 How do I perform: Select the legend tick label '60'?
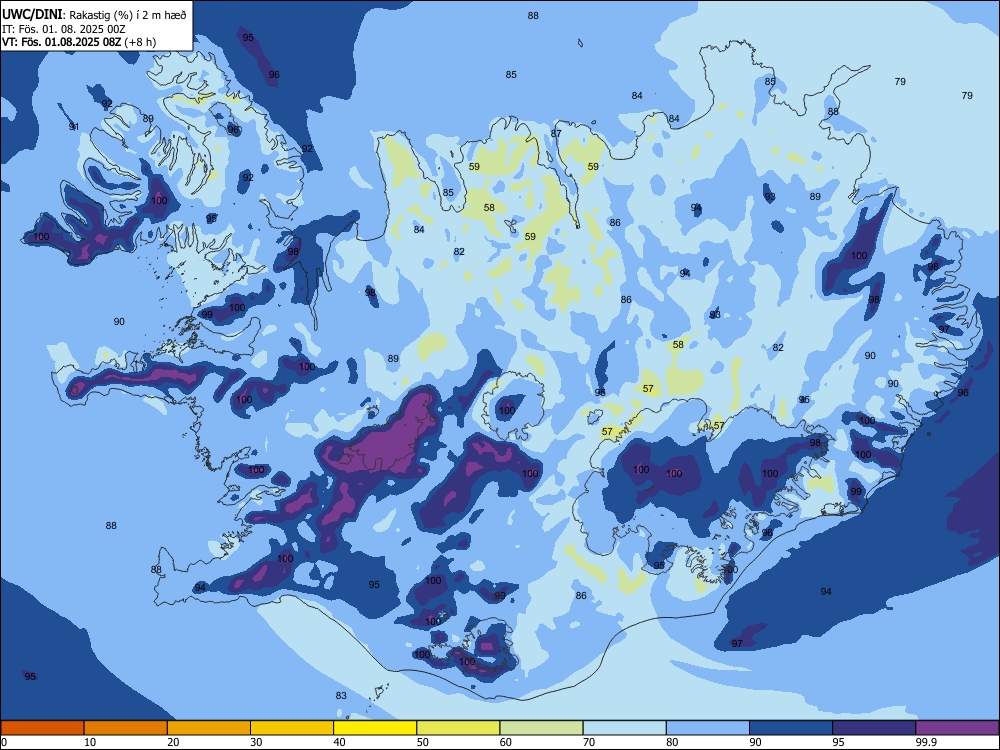(x=506, y=742)
